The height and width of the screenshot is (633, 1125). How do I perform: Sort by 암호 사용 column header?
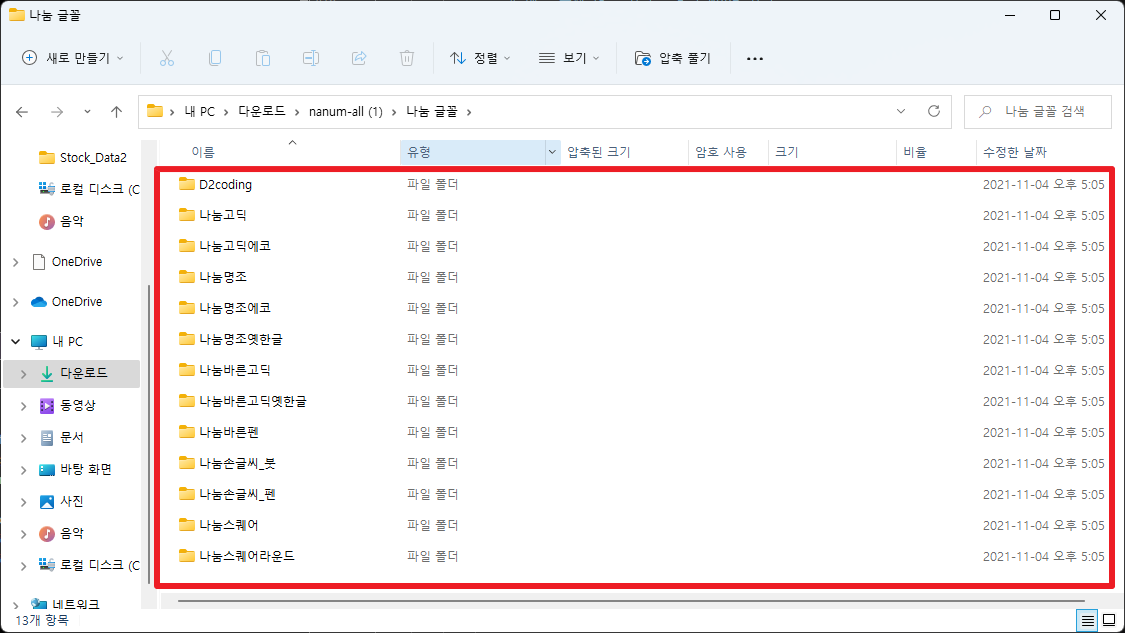[721, 152]
